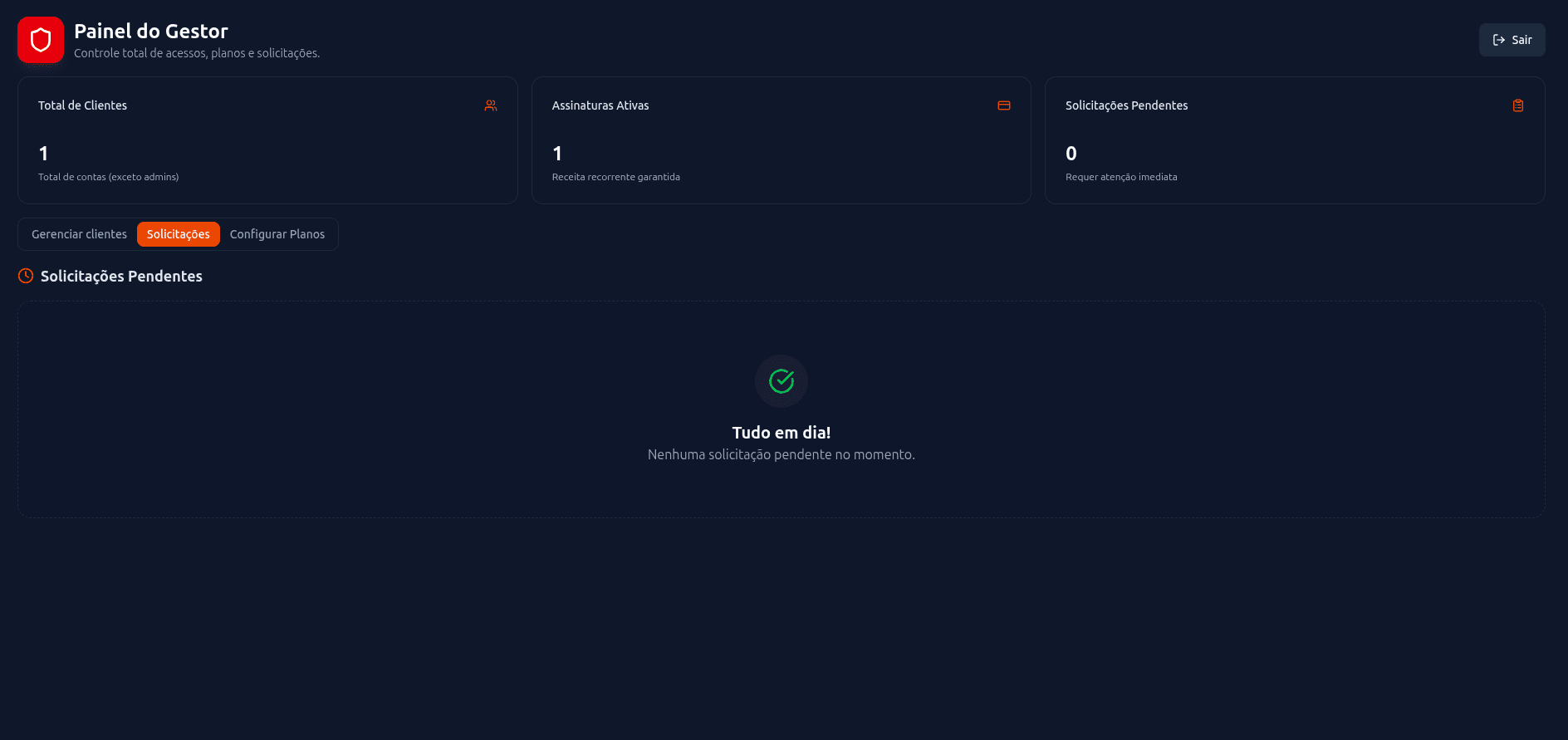The height and width of the screenshot is (740, 1568).
Task: Select the Solicitações tab
Action: click(178, 234)
